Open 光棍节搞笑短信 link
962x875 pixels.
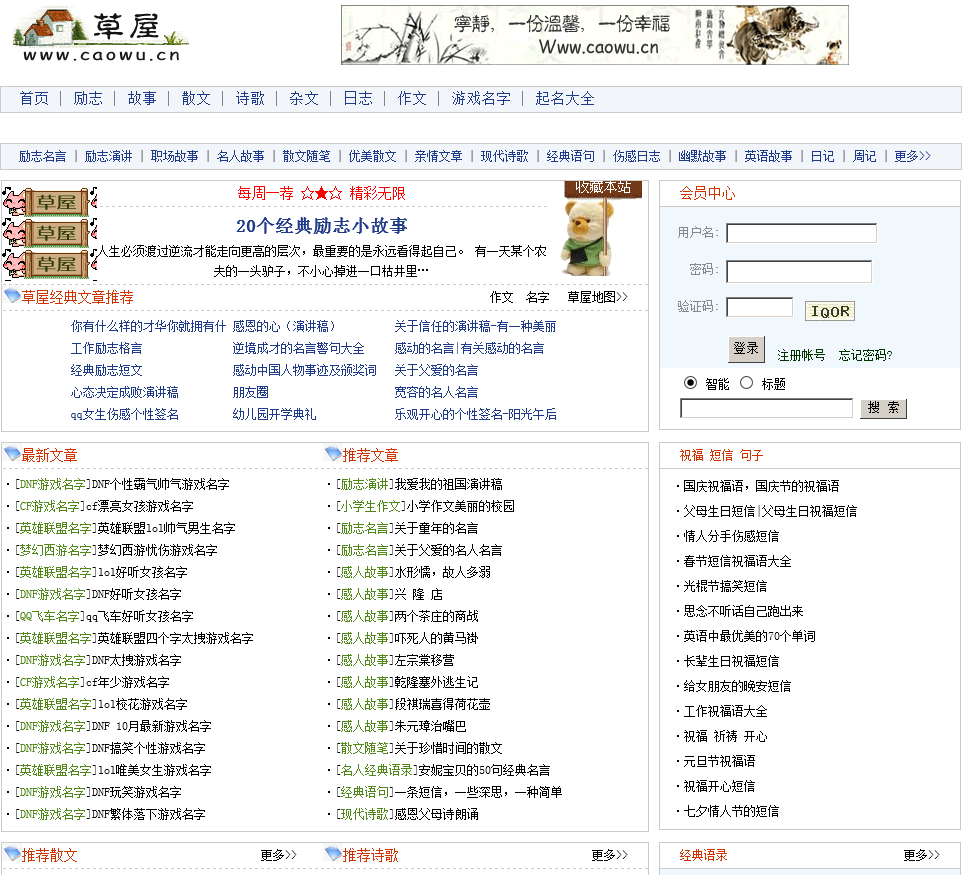click(725, 587)
